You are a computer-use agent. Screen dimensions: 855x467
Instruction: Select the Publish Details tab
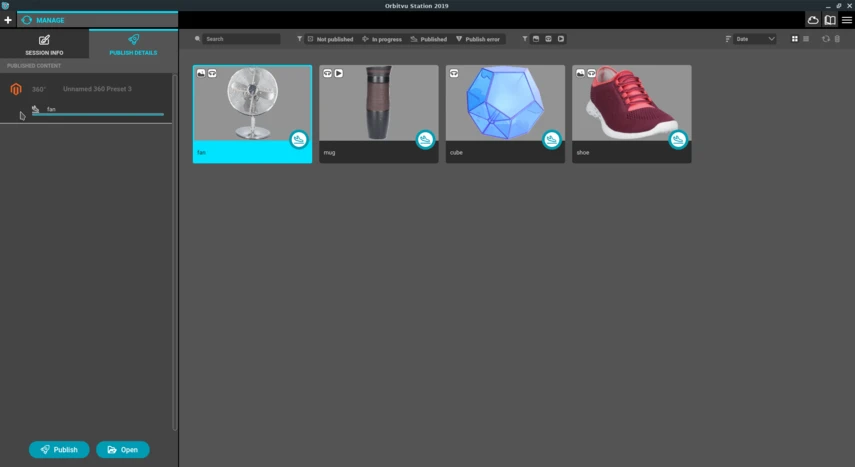(x=133, y=44)
